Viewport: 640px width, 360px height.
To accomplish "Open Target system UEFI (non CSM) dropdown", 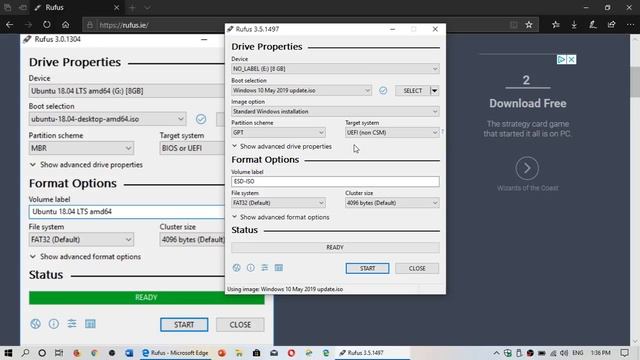I will (392, 133).
